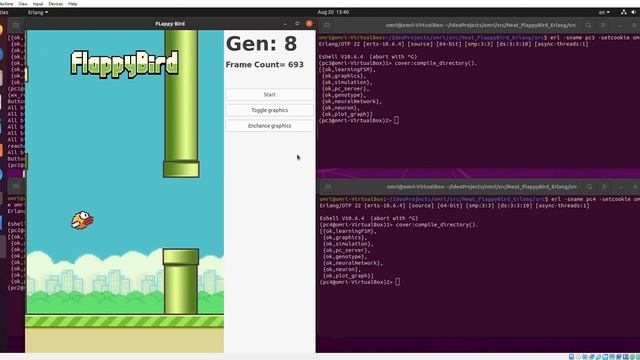The image size is (640, 360).
Task: Open the Devices menu of VirtualBox
Action: coord(56,4)
